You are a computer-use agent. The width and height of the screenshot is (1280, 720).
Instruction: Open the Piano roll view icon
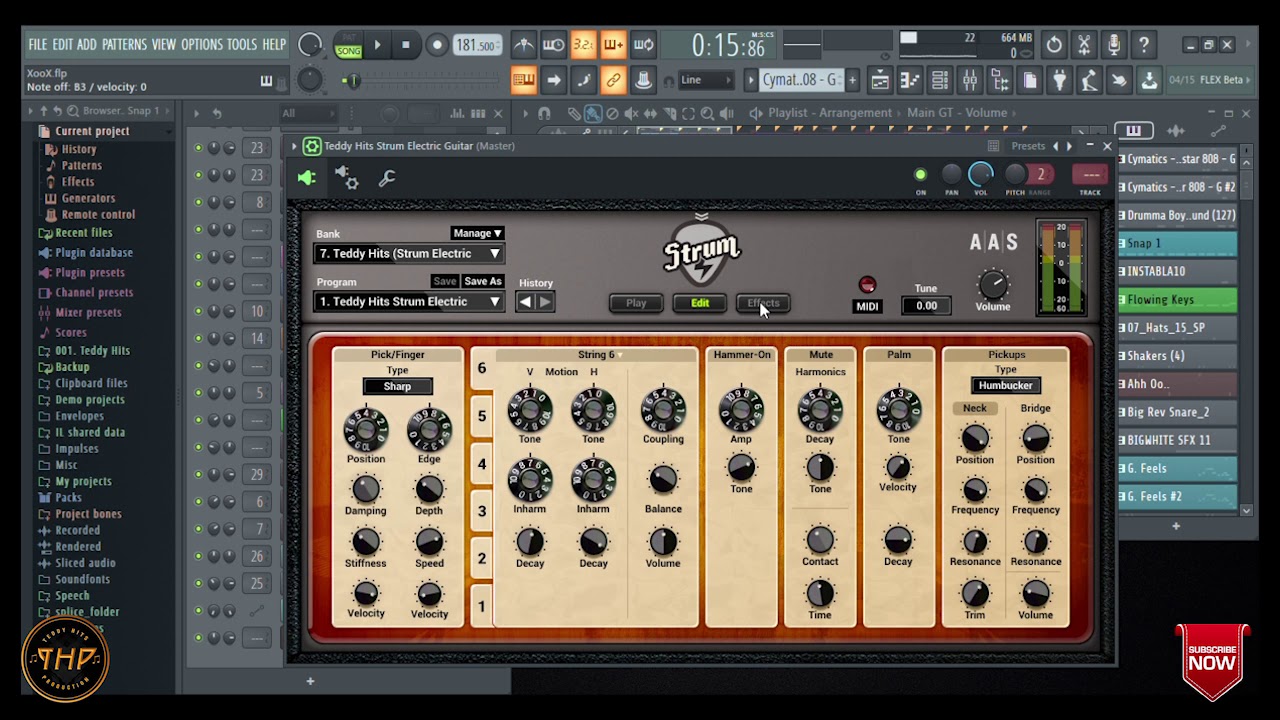click(x=910, y=80)
